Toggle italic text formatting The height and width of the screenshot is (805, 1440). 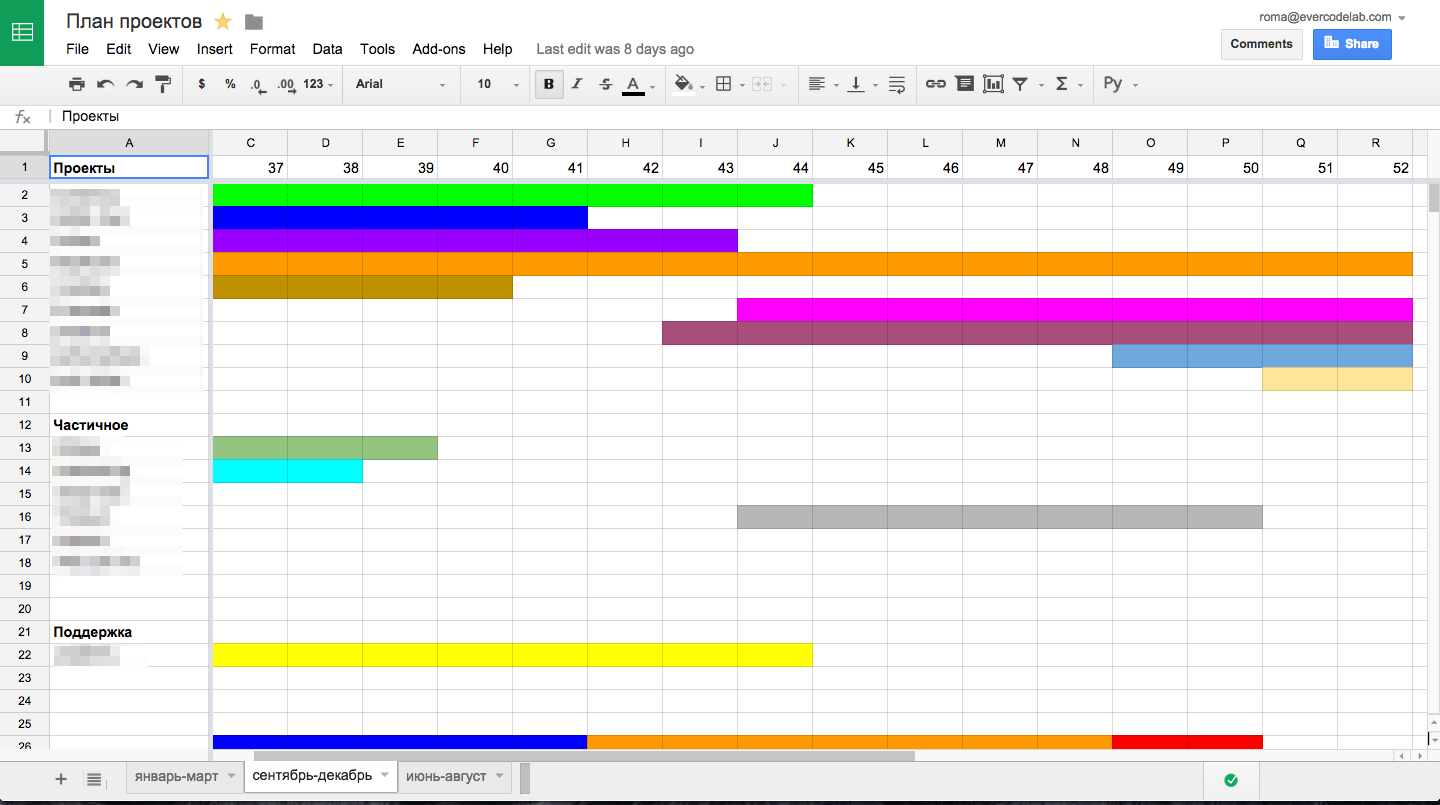pyautogui.click(x=577, y=84)
